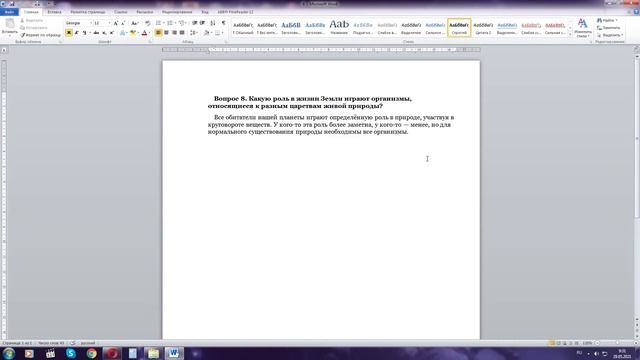Toggle underline formatting button
This screenshot has height=360, width=640.
[84, 33]
